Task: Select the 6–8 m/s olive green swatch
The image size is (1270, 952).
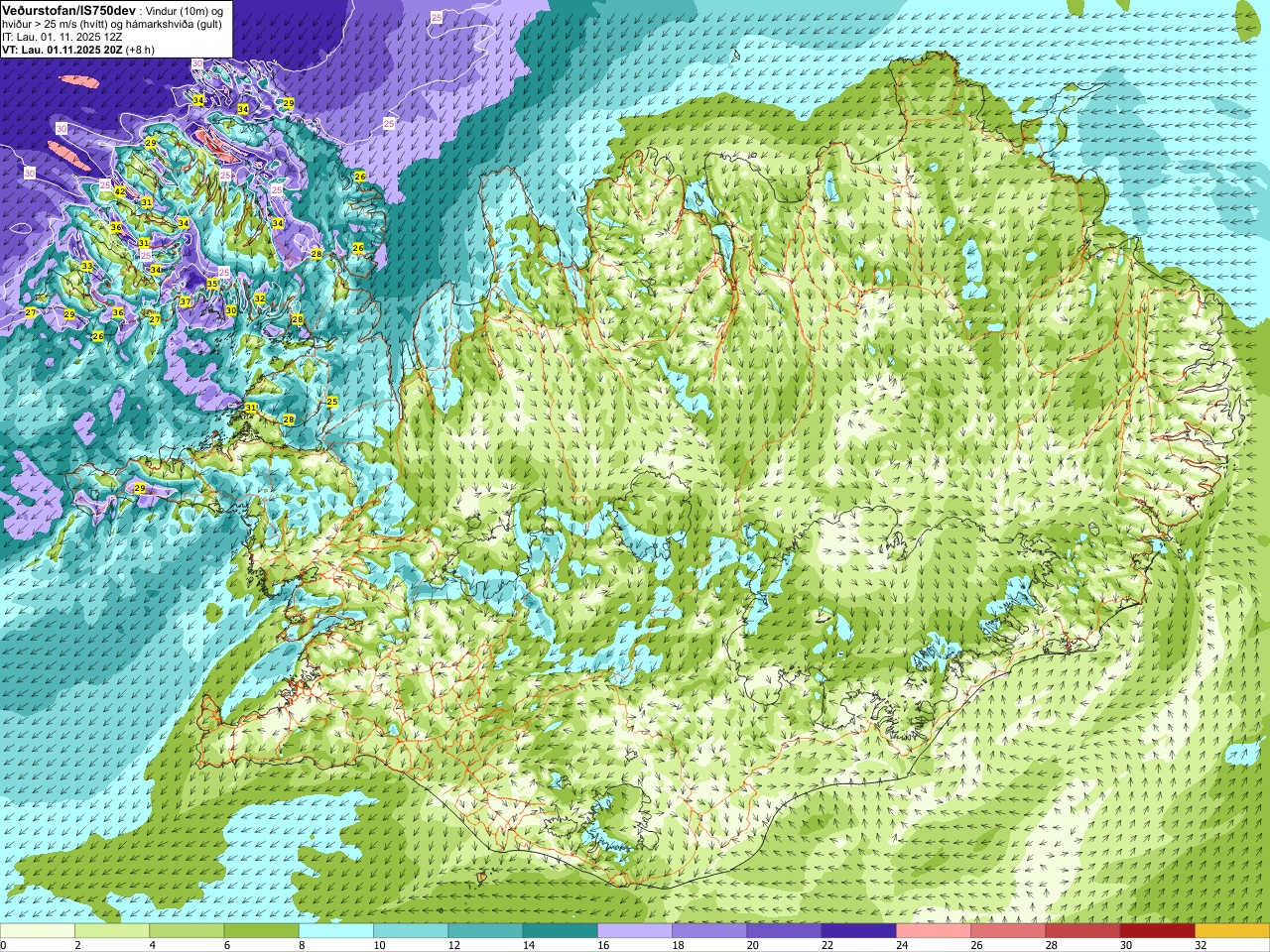Action: coord(261,931)
